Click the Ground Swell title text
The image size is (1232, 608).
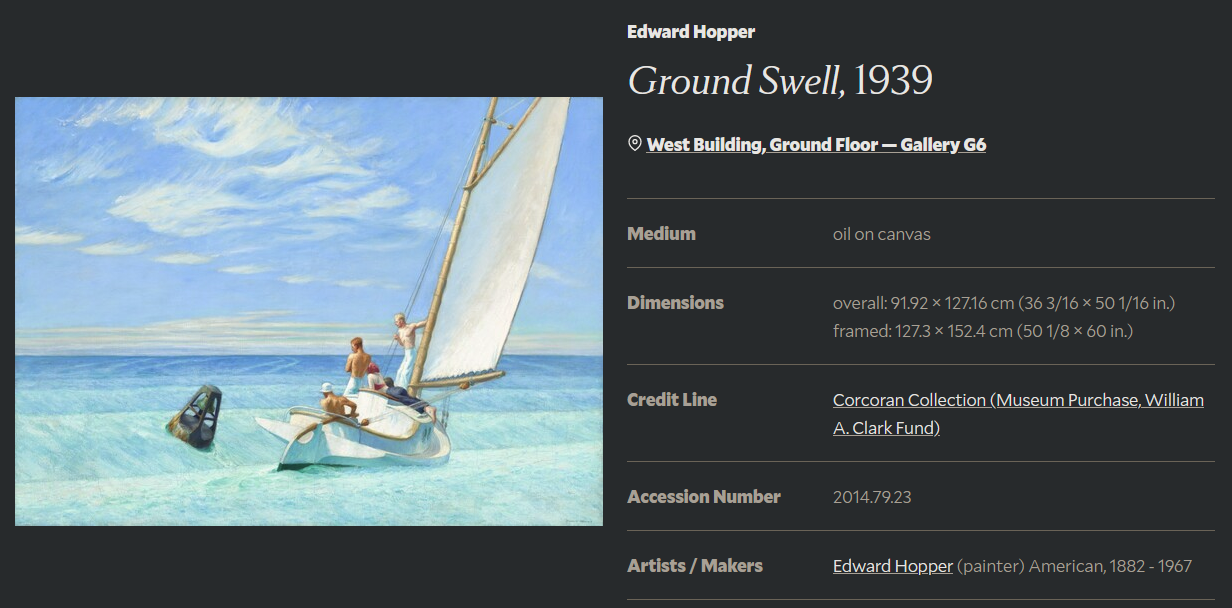pos(735,81)
